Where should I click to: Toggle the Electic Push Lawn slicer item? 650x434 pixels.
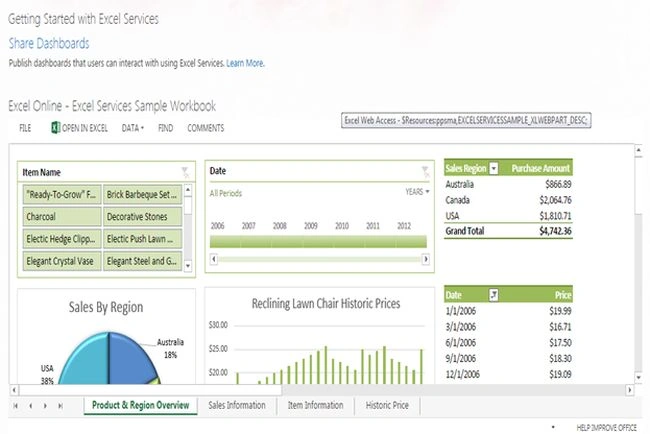tap(143, 239)
